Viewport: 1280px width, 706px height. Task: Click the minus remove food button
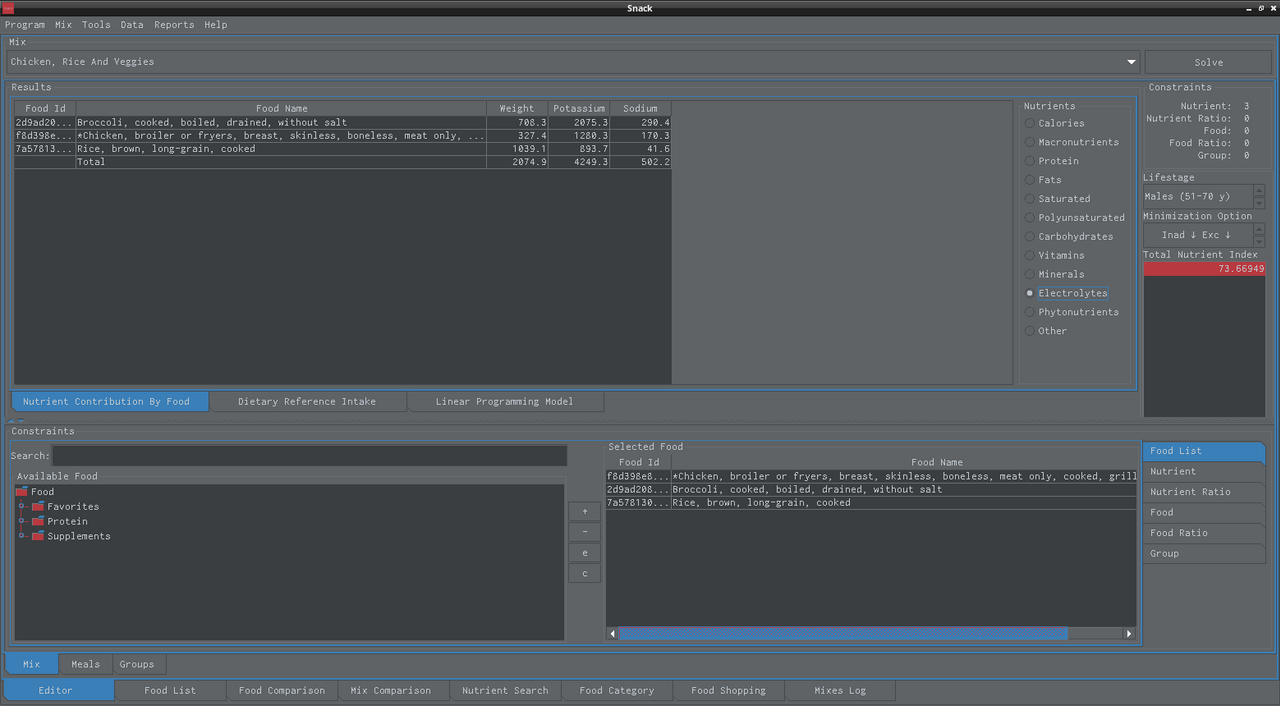click(585, 532)
